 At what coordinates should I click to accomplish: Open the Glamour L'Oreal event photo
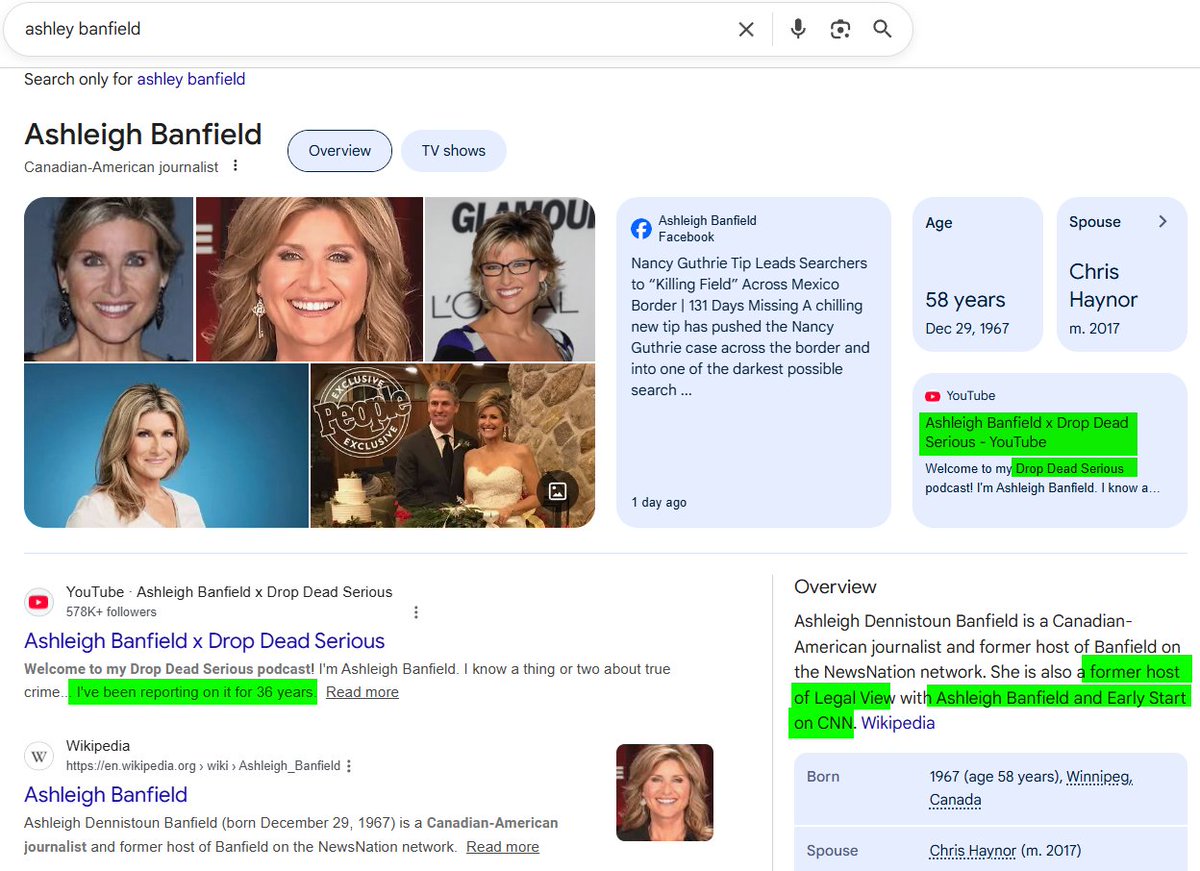(510, 279)
